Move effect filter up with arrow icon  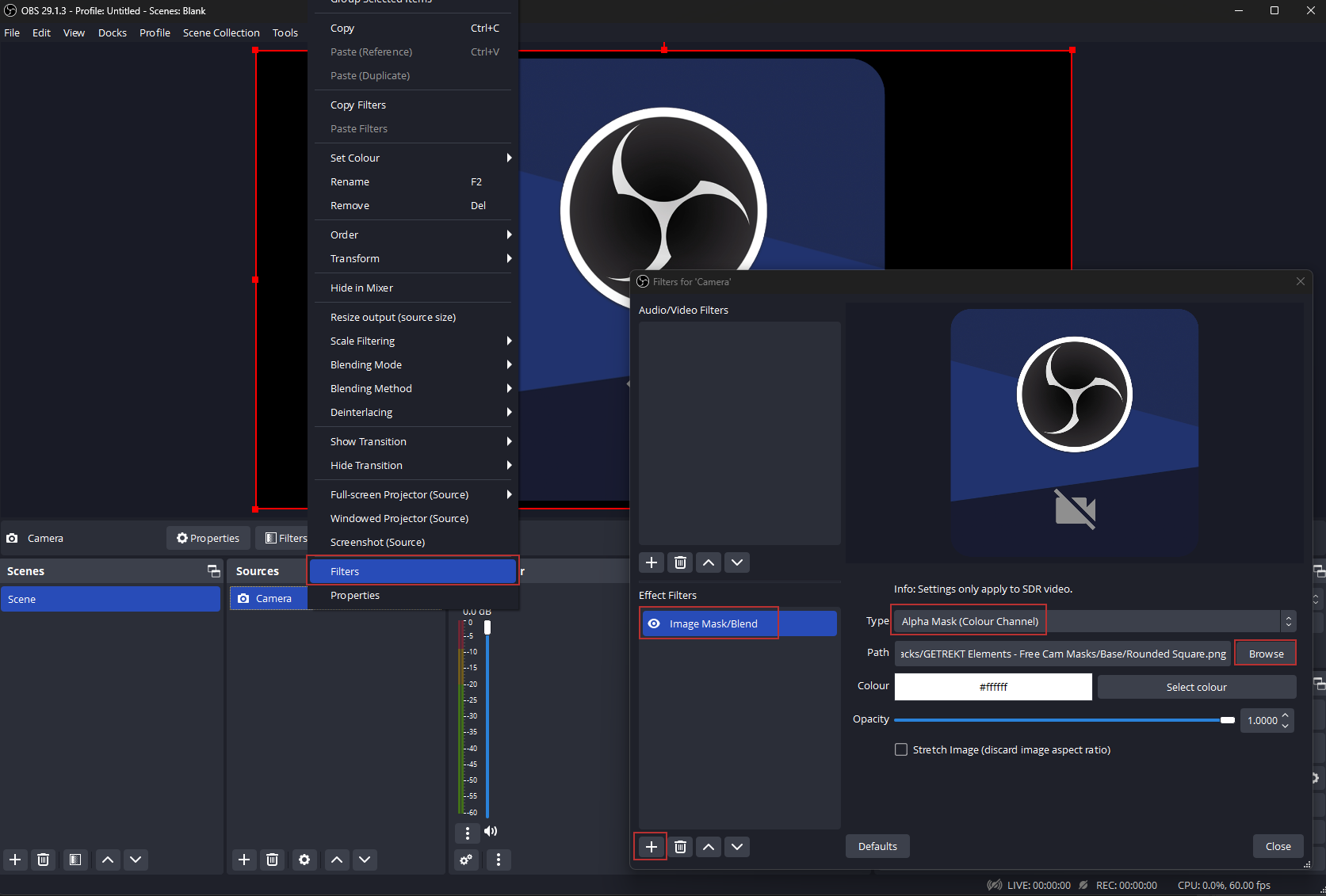pyautogui.click(x=709, y=847)
